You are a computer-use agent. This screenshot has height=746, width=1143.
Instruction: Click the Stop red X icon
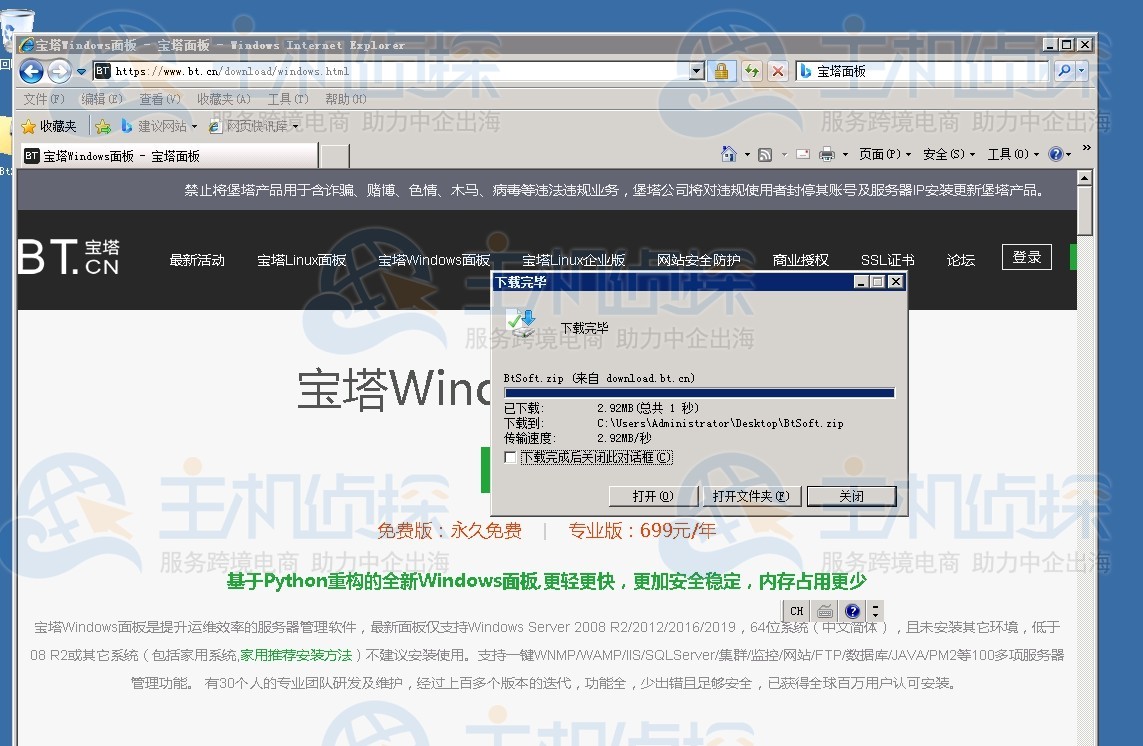(x=778, y=71)
